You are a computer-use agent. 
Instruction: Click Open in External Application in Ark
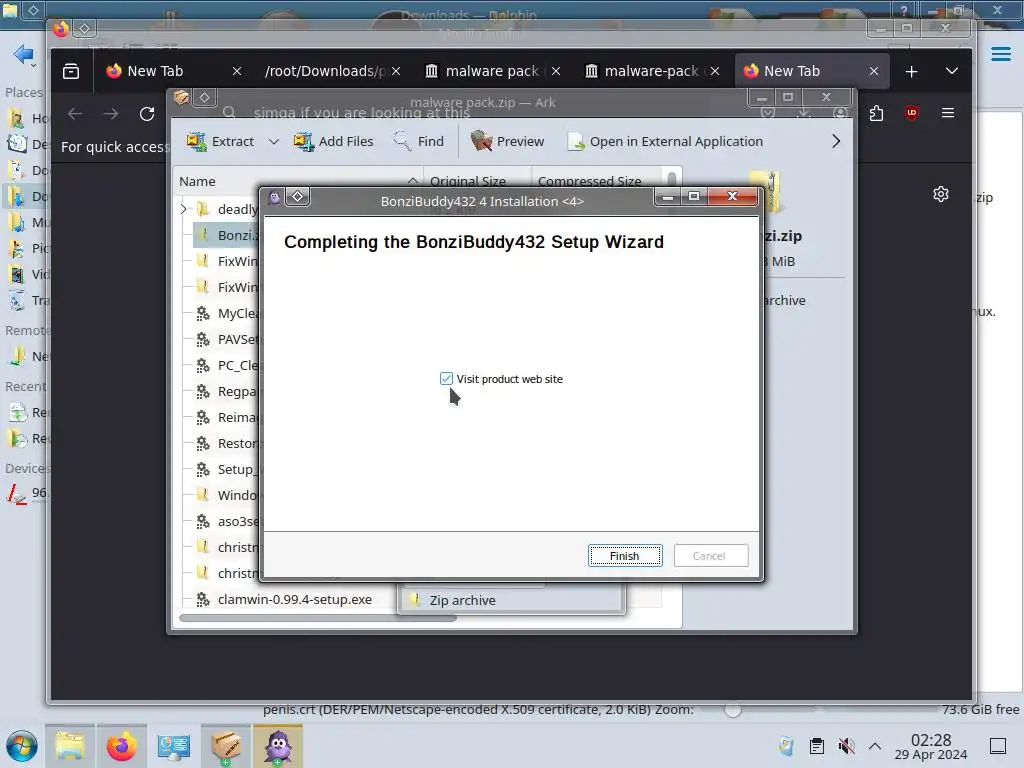[x=665, y=141]
